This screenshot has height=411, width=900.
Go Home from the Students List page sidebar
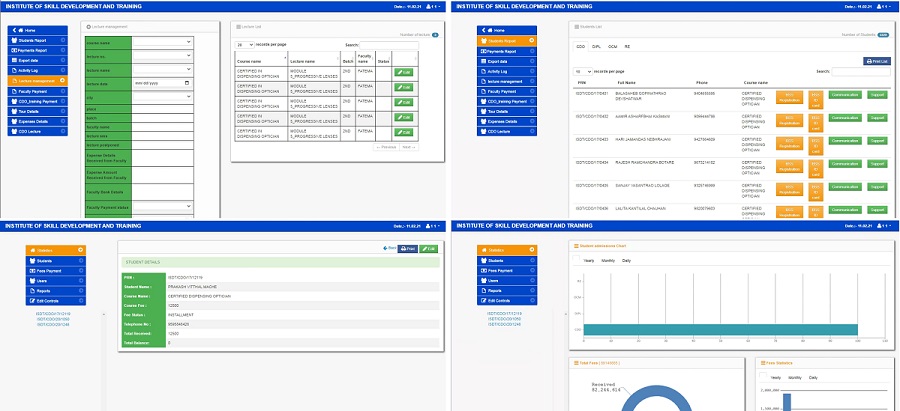(507, 30)
